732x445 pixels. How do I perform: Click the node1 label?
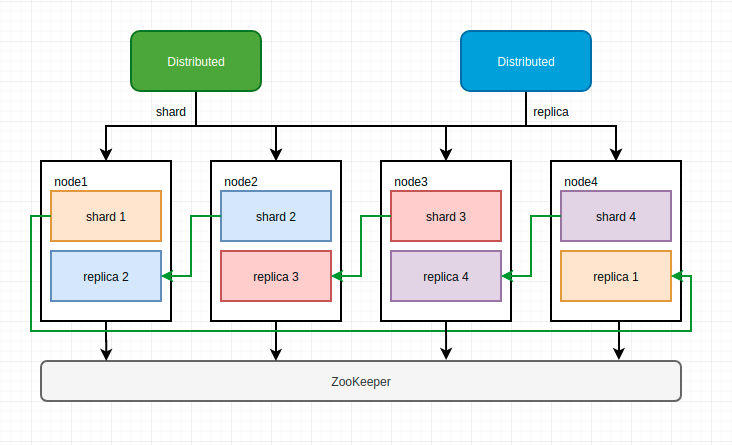[x=71, y=182]
